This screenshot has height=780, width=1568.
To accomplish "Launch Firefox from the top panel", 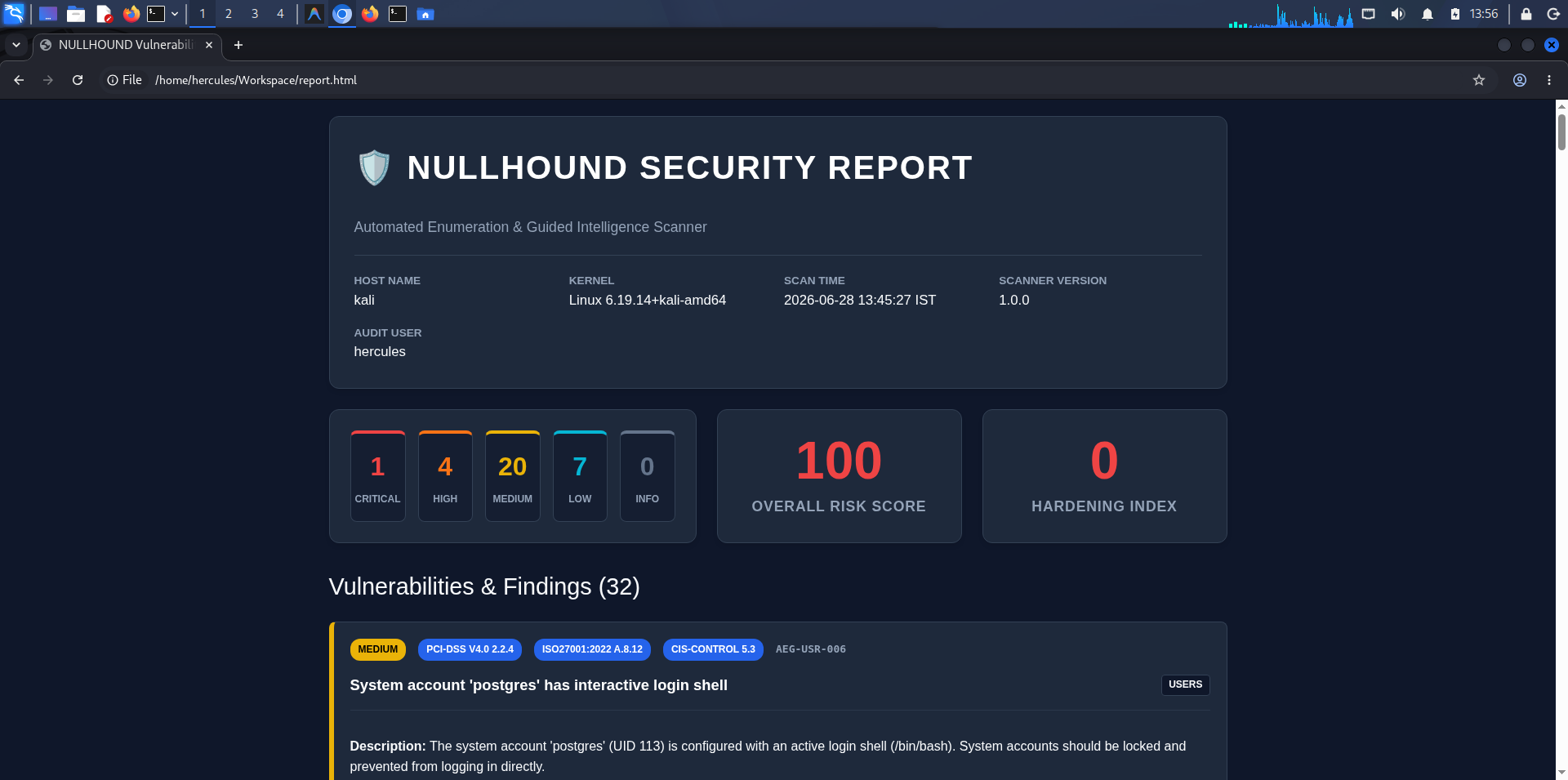I will 131,14.
